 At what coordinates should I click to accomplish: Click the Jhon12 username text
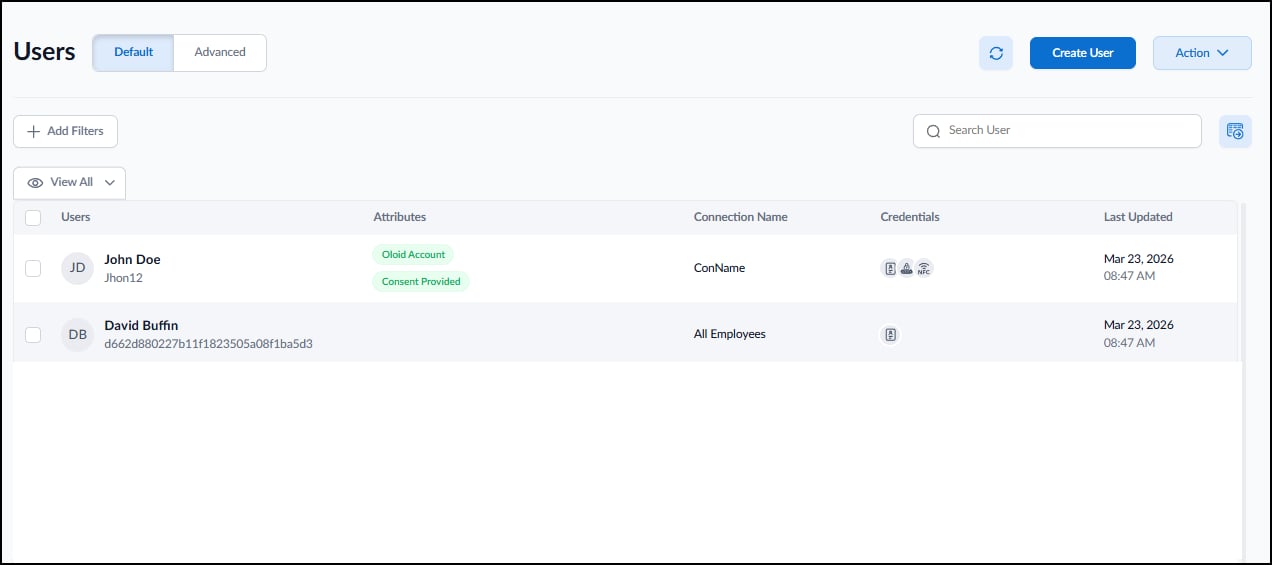coord(123,278)
